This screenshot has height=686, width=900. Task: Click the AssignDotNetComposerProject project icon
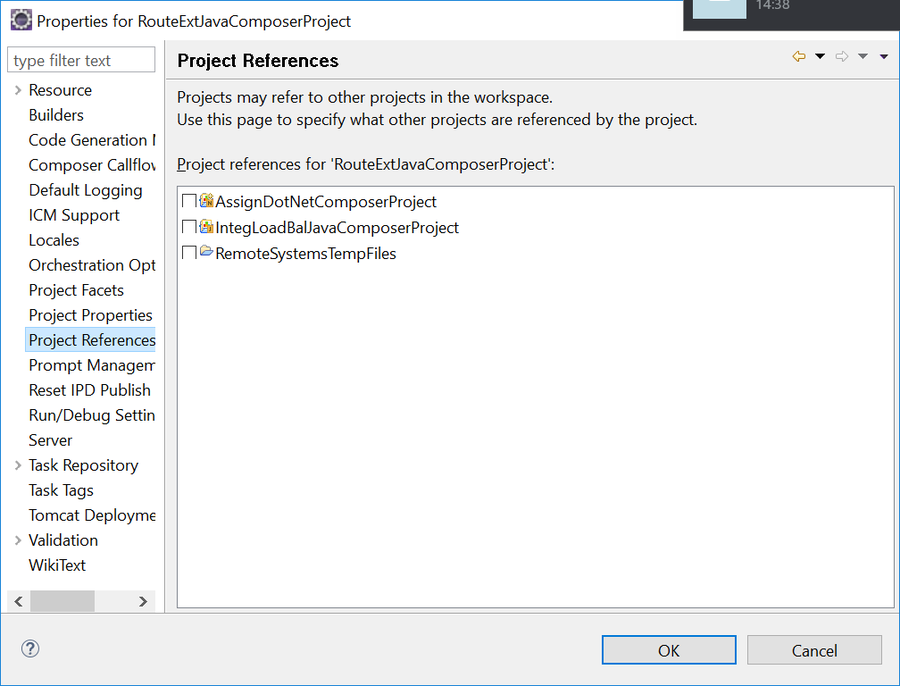[206, 201]
